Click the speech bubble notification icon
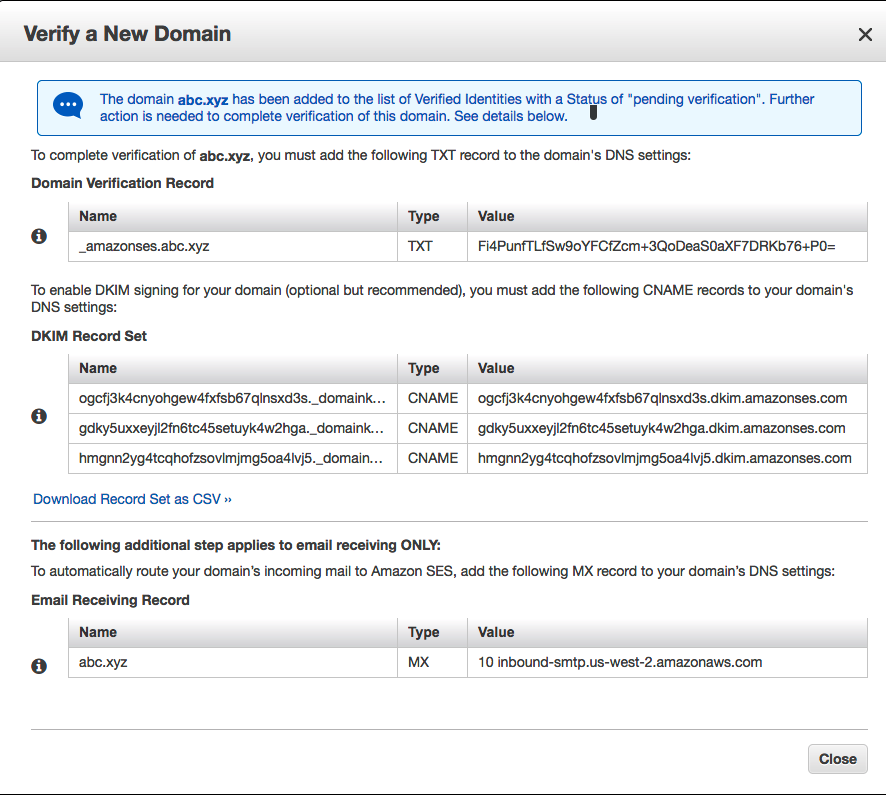The width and height of the screenshot is (886, 795). (68, 105)
